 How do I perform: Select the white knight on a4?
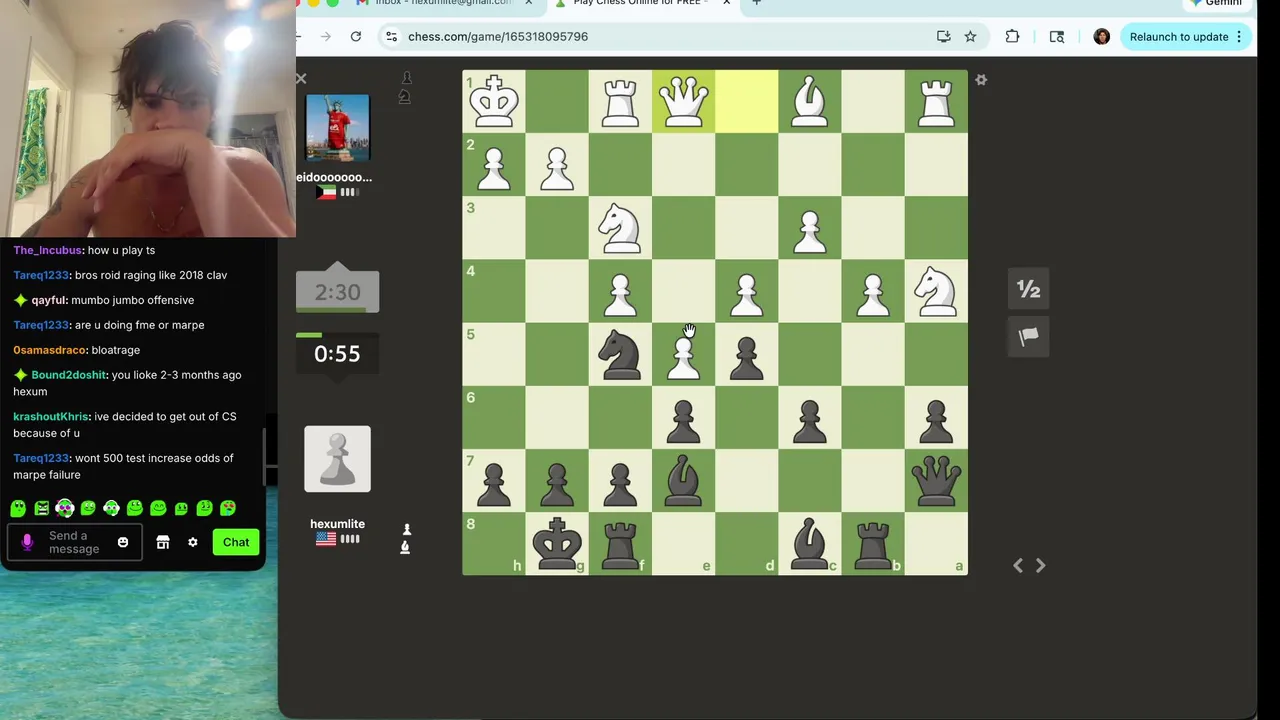(936, 291)
